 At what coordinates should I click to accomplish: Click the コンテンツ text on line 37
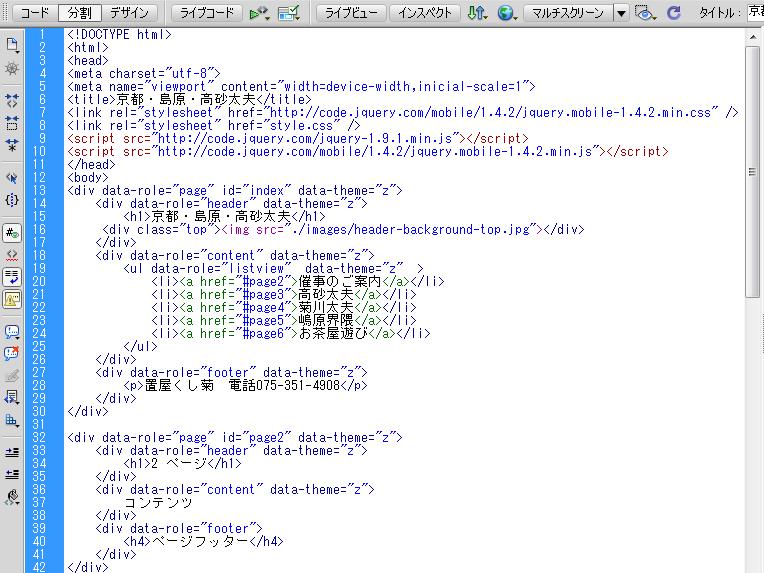(x=158, y=502)
